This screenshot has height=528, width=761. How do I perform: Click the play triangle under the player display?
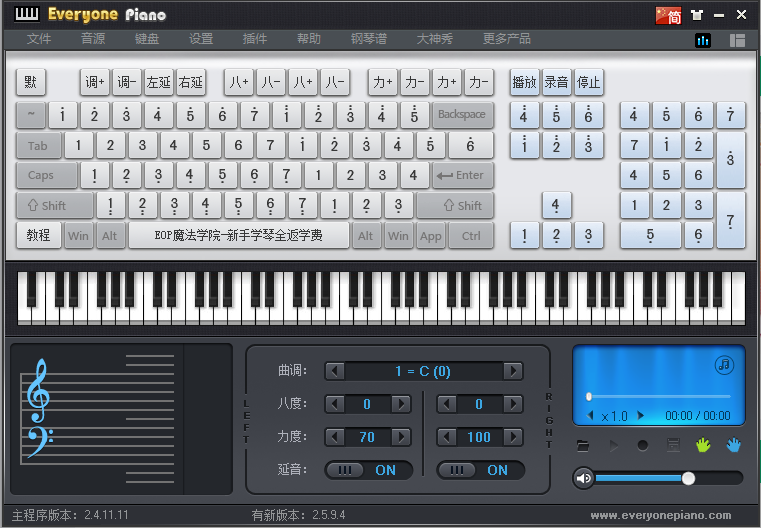(613, 446)
